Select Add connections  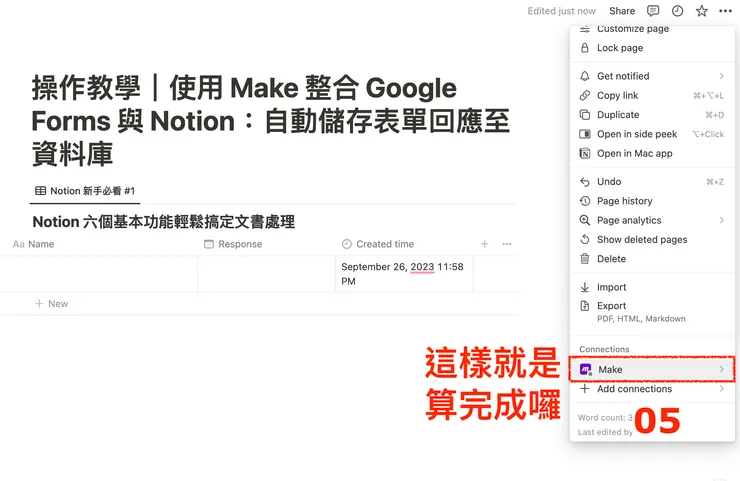(652, 389)
